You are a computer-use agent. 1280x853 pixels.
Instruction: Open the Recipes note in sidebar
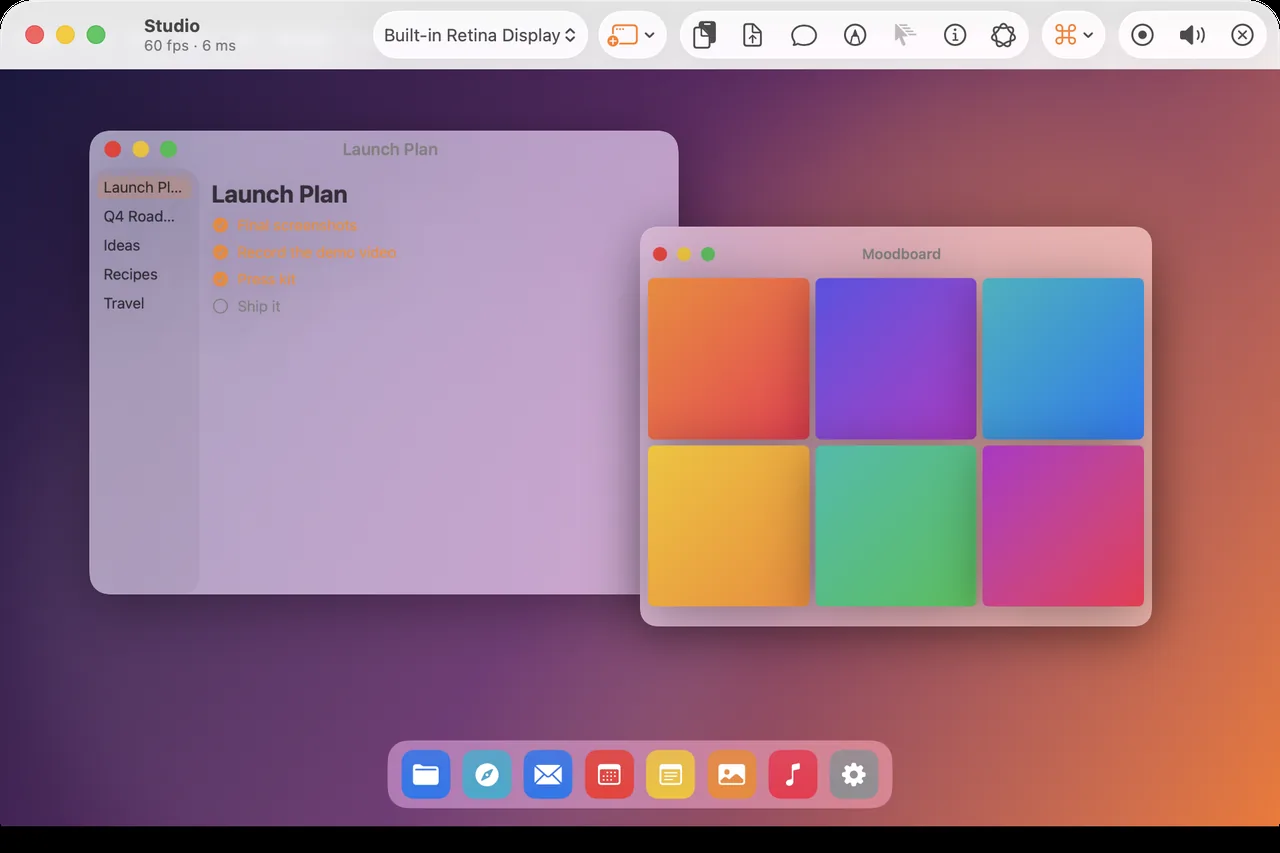click(144, 274)
